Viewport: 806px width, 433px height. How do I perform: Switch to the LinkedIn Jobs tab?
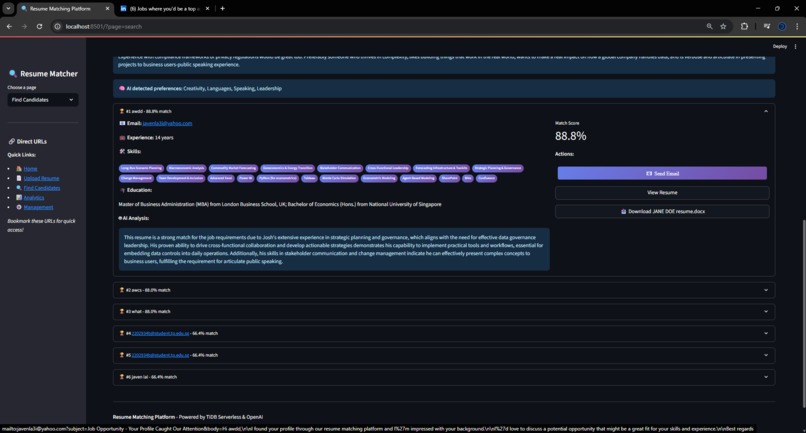(164, 8)
